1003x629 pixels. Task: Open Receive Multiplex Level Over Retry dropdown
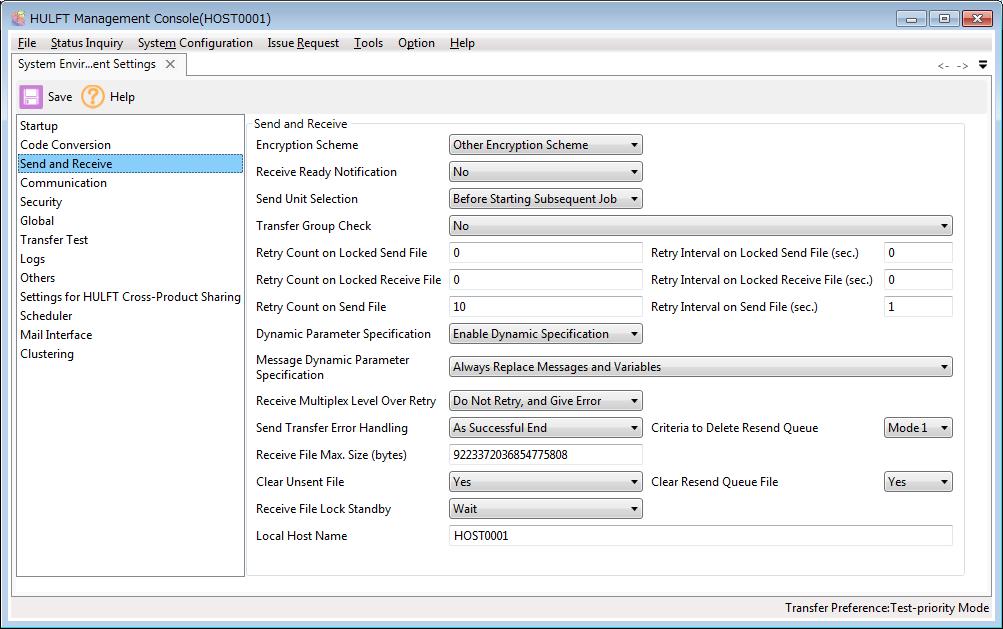click(546, 401)
